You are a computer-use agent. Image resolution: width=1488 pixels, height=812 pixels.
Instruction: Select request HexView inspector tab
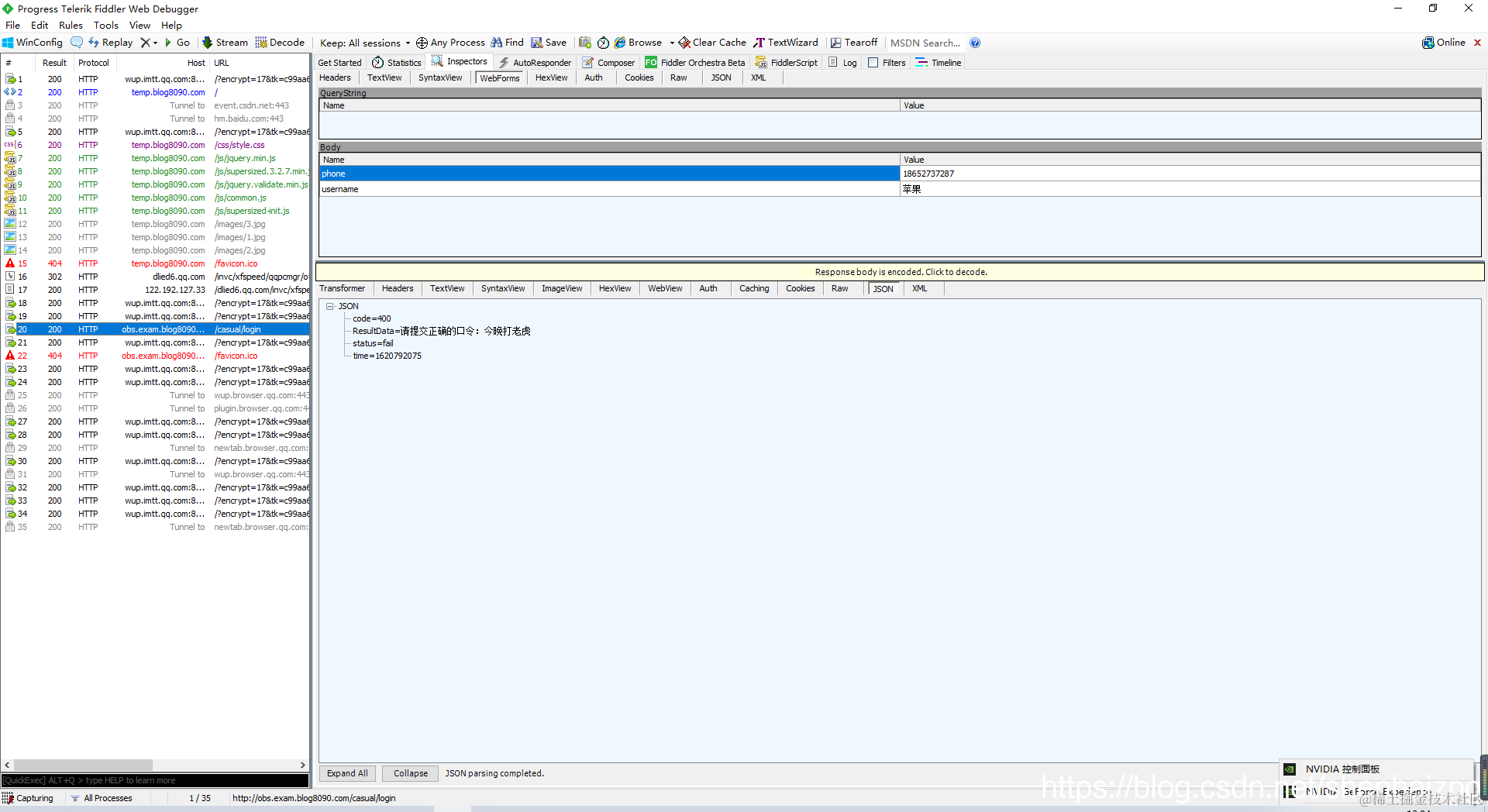pyautogui.click(x=551, y=77)
